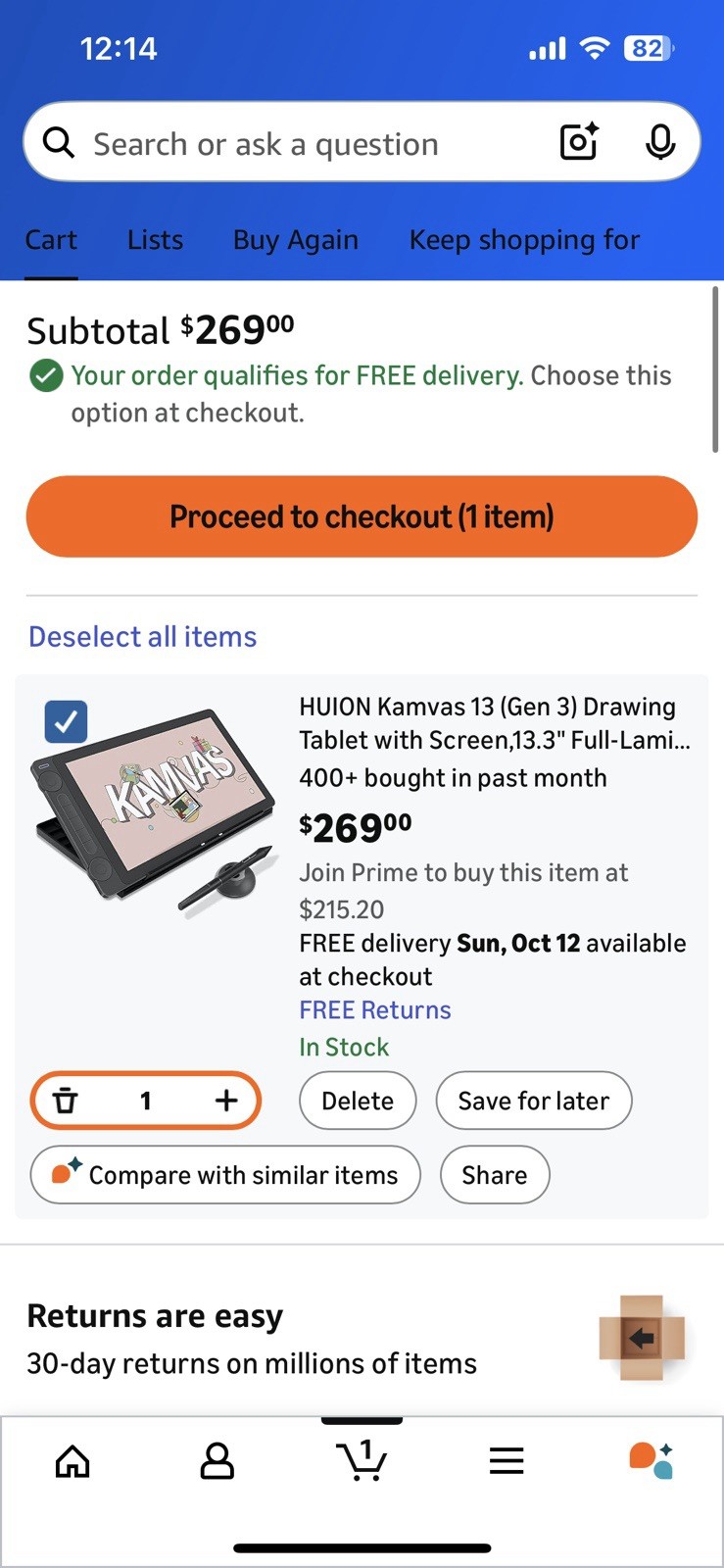Tap the cart icon in bottom bar

pos(362,1460)
